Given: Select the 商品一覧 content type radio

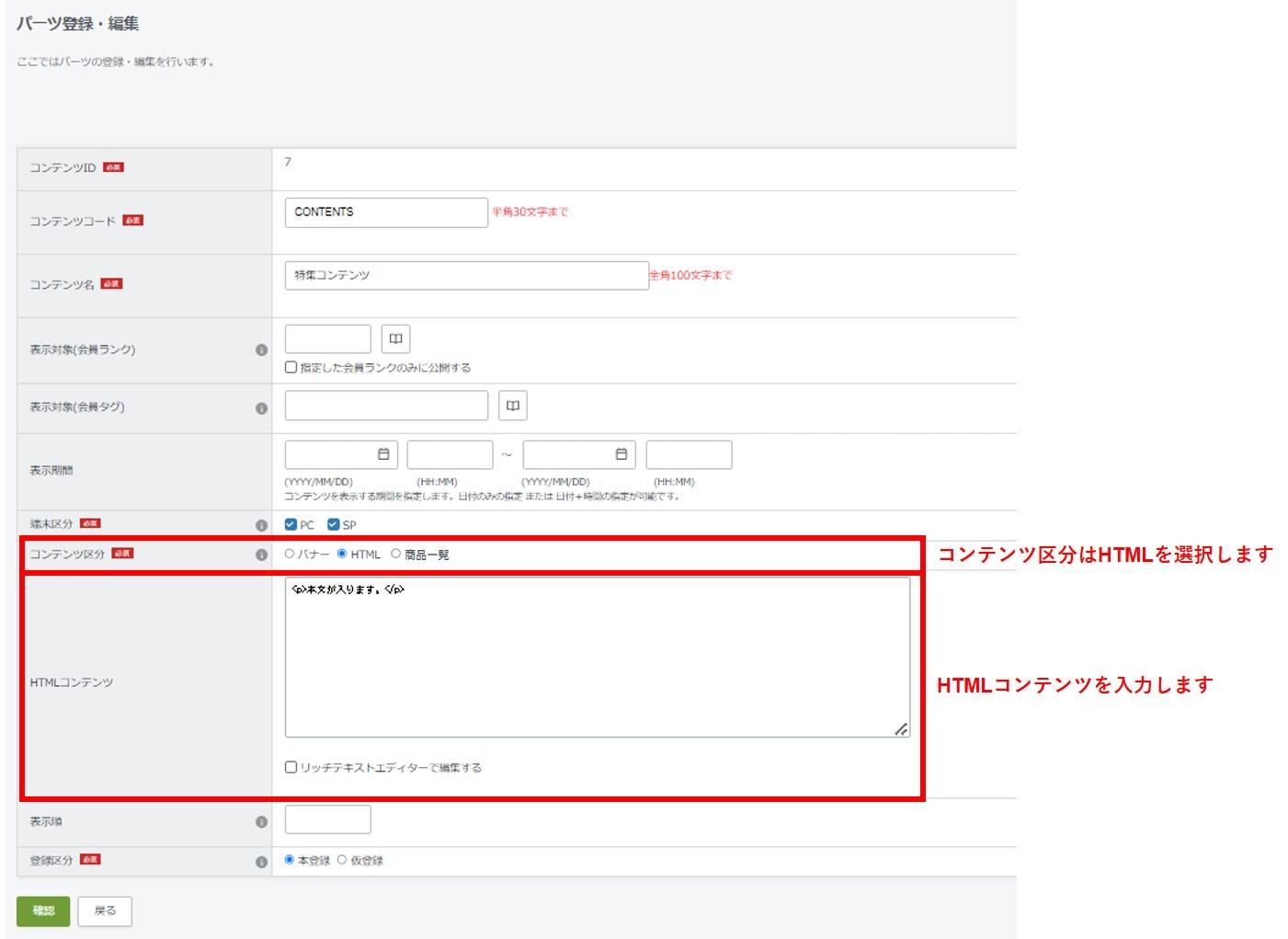Looking at the screenshot, I should tap(396, 554).
